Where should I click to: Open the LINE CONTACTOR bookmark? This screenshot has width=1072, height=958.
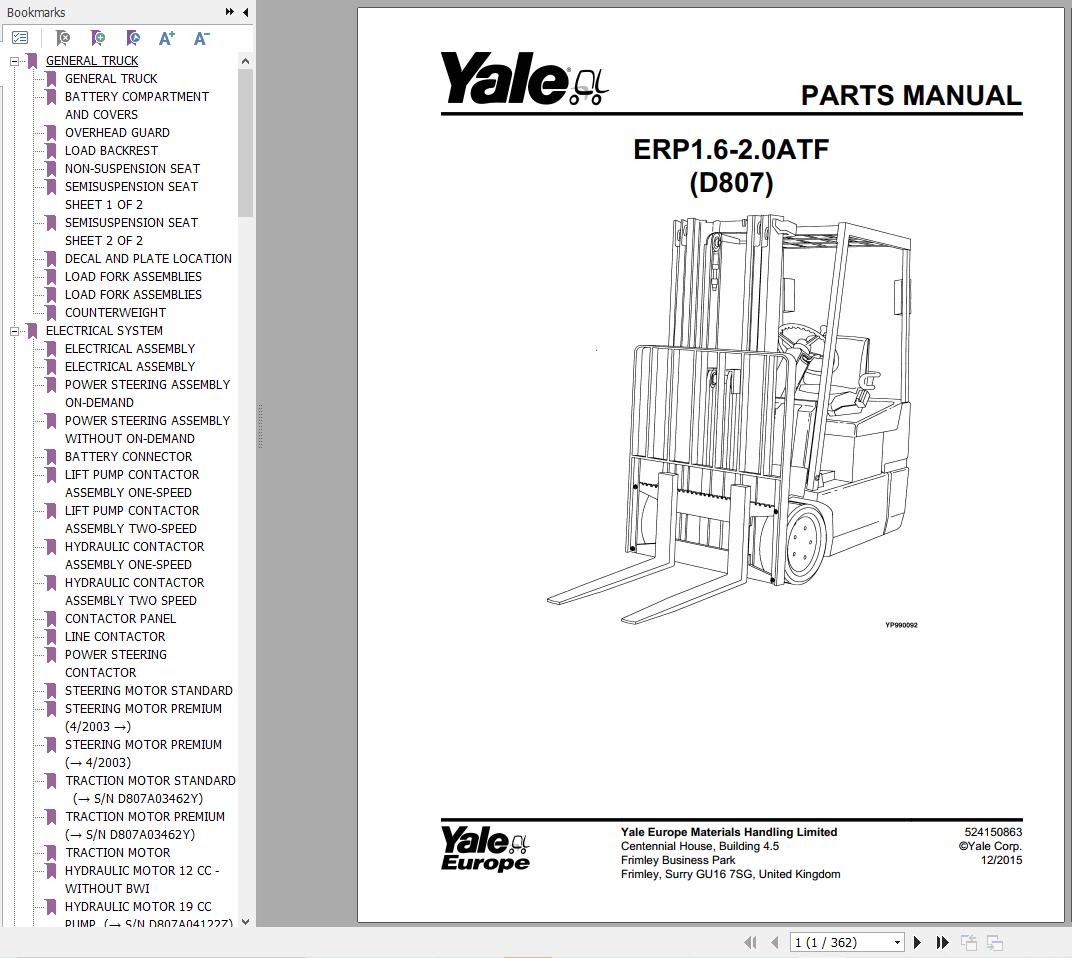click(x=115, y=637)
